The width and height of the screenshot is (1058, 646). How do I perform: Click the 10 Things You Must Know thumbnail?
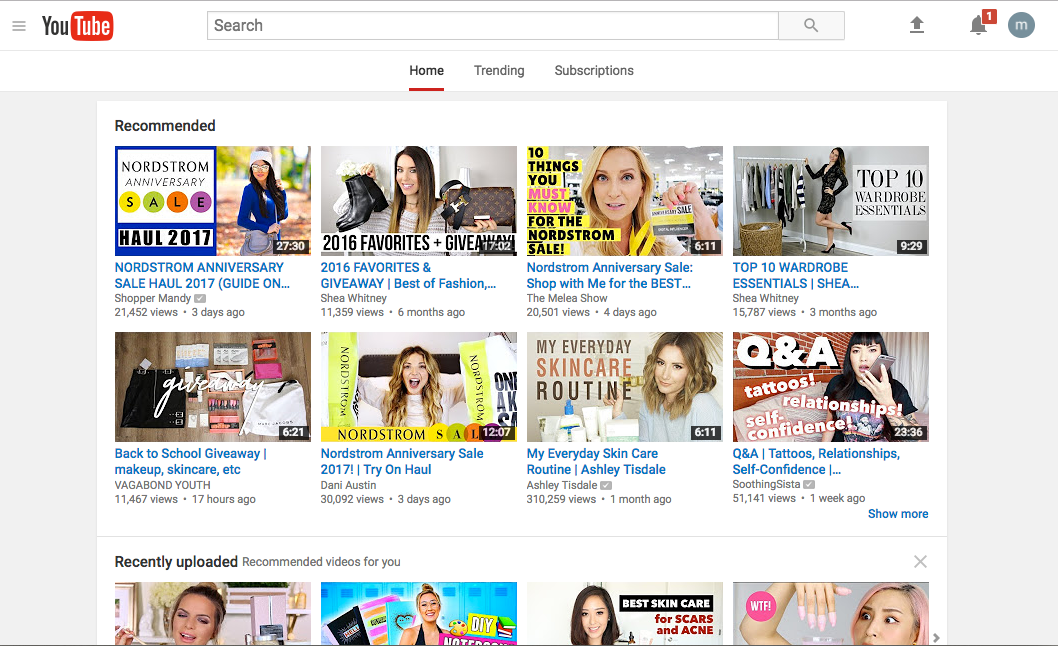click(x=625, y=200)
